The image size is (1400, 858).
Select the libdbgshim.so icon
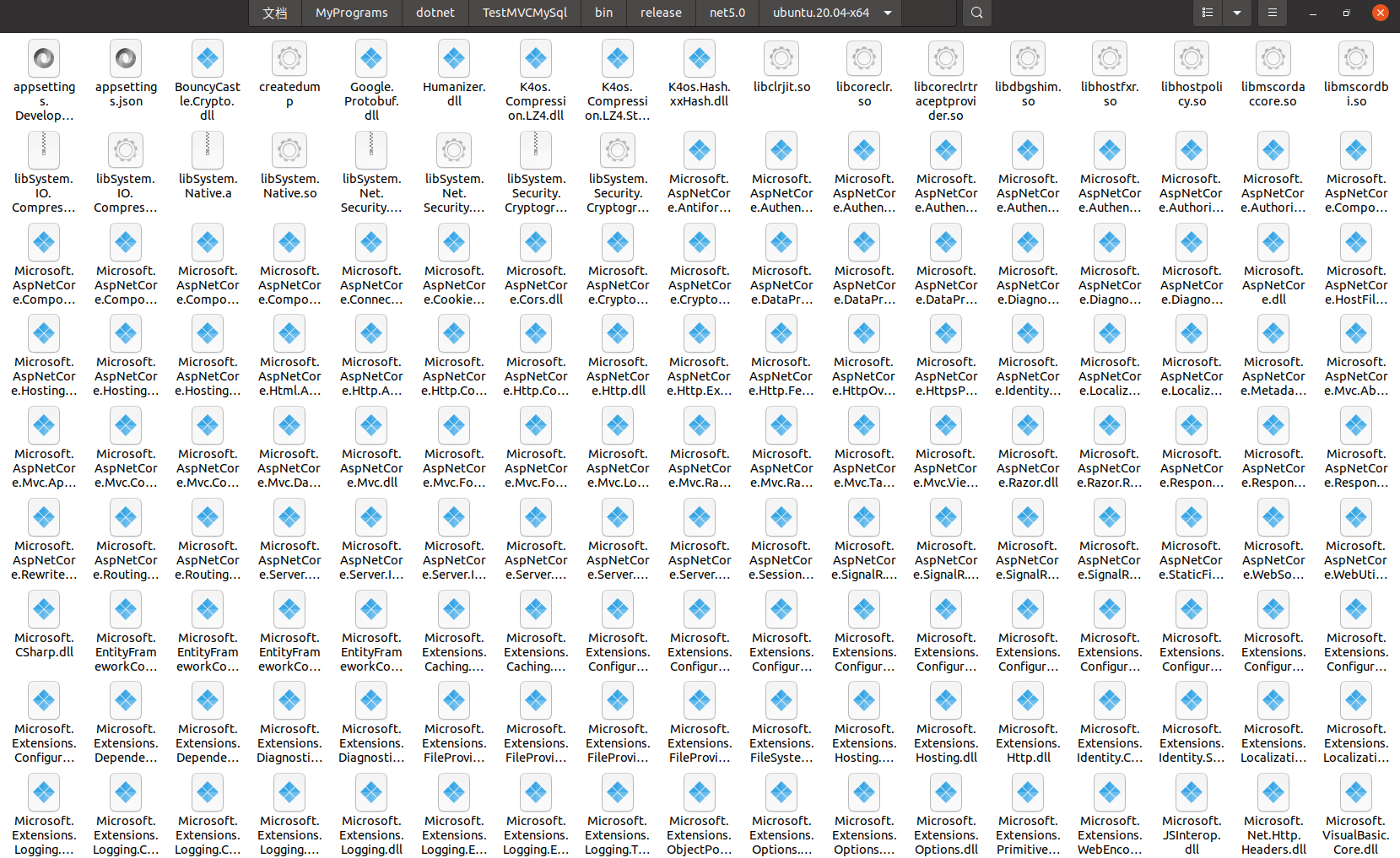1028,58
